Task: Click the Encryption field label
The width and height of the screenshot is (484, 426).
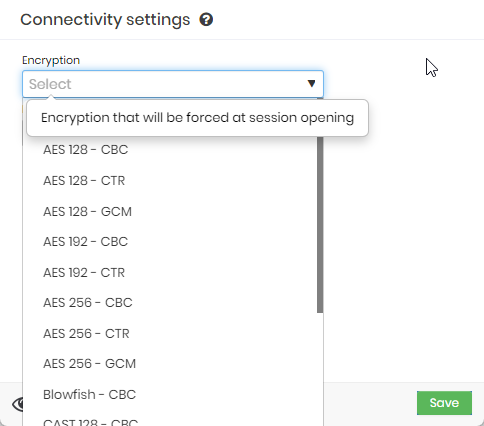Action: (x=51, y=60)
